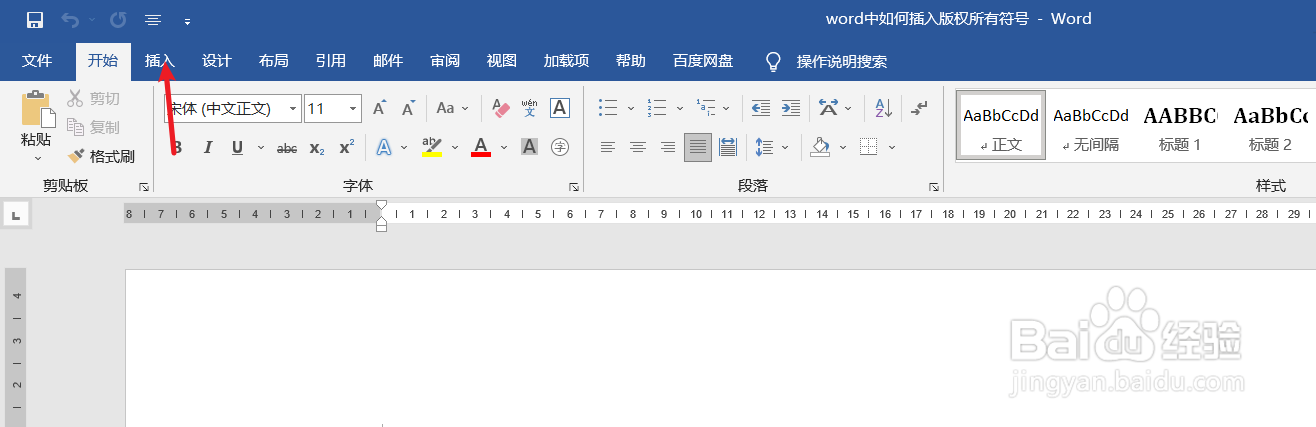1316x427 pixels.
Task: Open the Aa change case dropdown
Action: (x=451, y=108)
